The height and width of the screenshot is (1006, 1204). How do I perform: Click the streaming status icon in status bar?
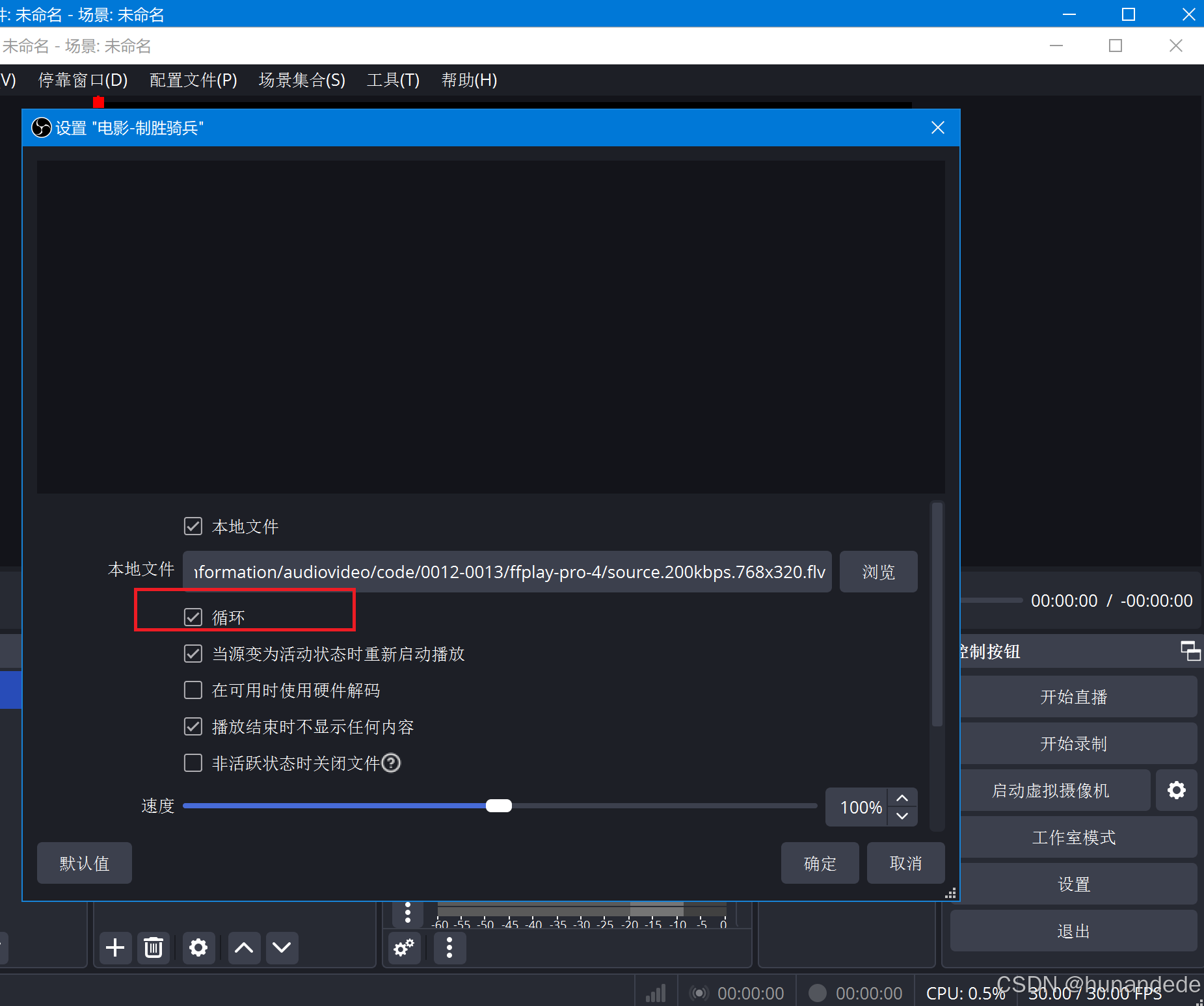[699, 993]
